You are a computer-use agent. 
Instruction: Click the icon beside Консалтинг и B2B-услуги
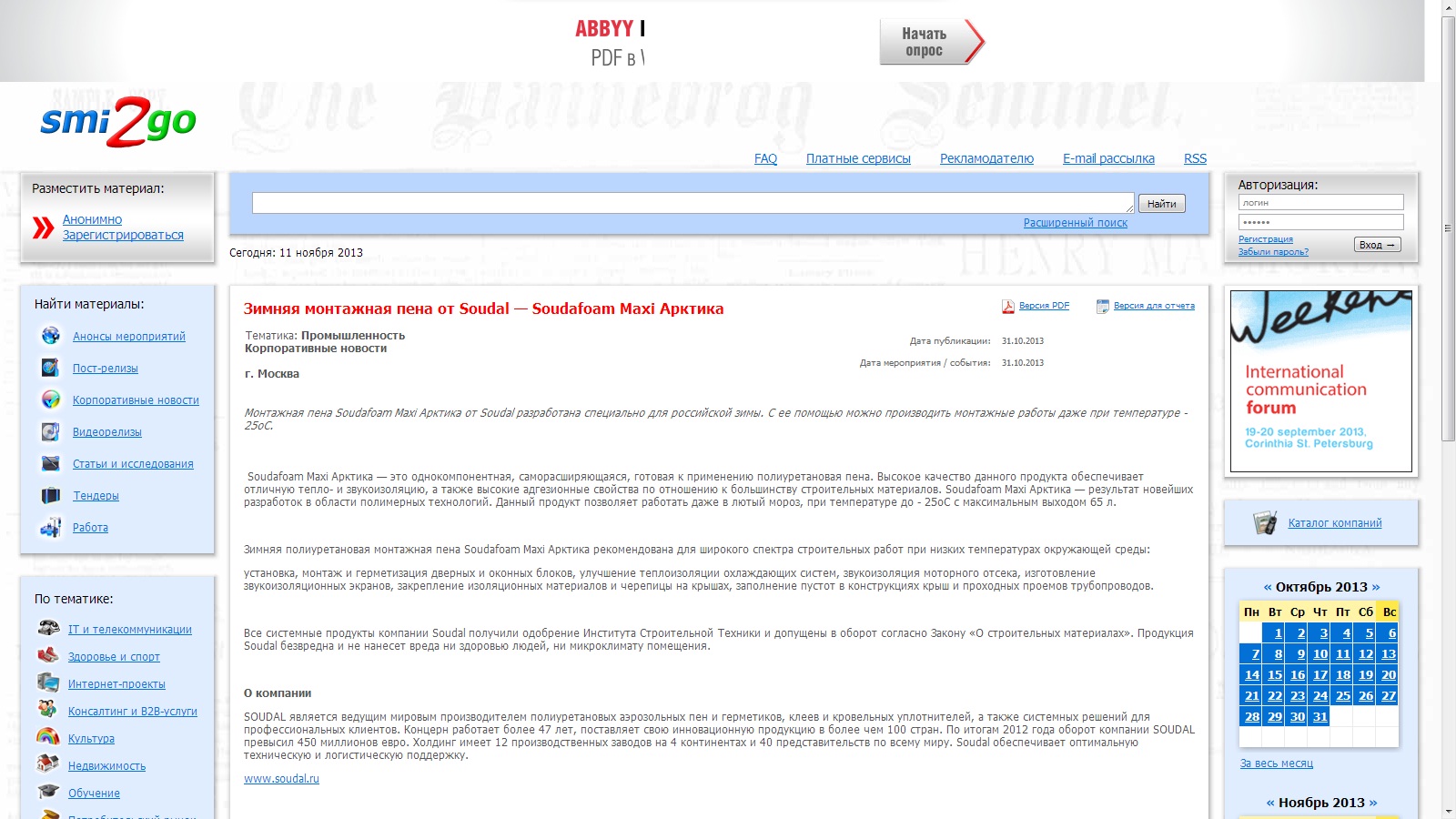(x=48, y=710)
